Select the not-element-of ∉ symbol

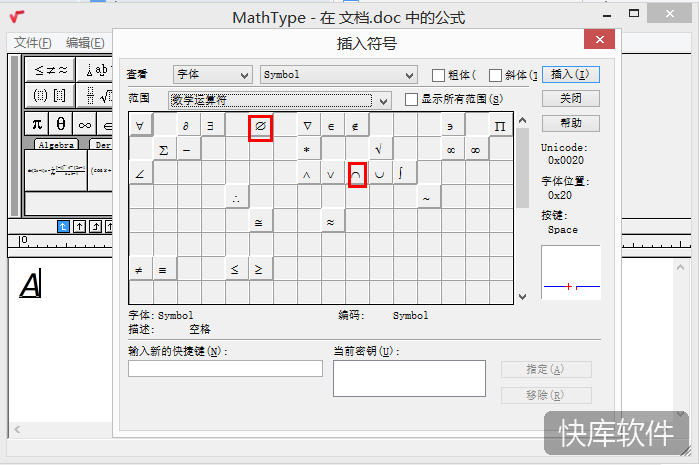click(x=357, y=124)
